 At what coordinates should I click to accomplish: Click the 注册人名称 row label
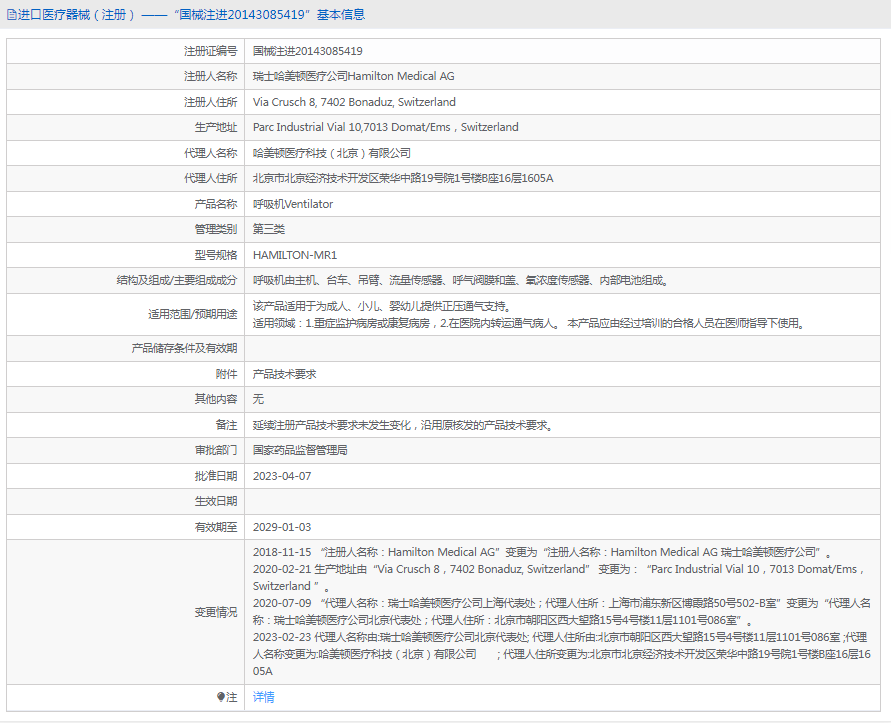pyautogui.click(x=210, y=76)
